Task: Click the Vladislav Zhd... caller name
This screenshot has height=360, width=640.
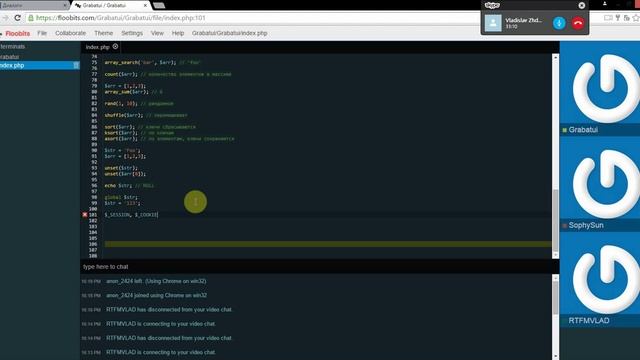Action: pyautogui.click(x=523, y=20)
